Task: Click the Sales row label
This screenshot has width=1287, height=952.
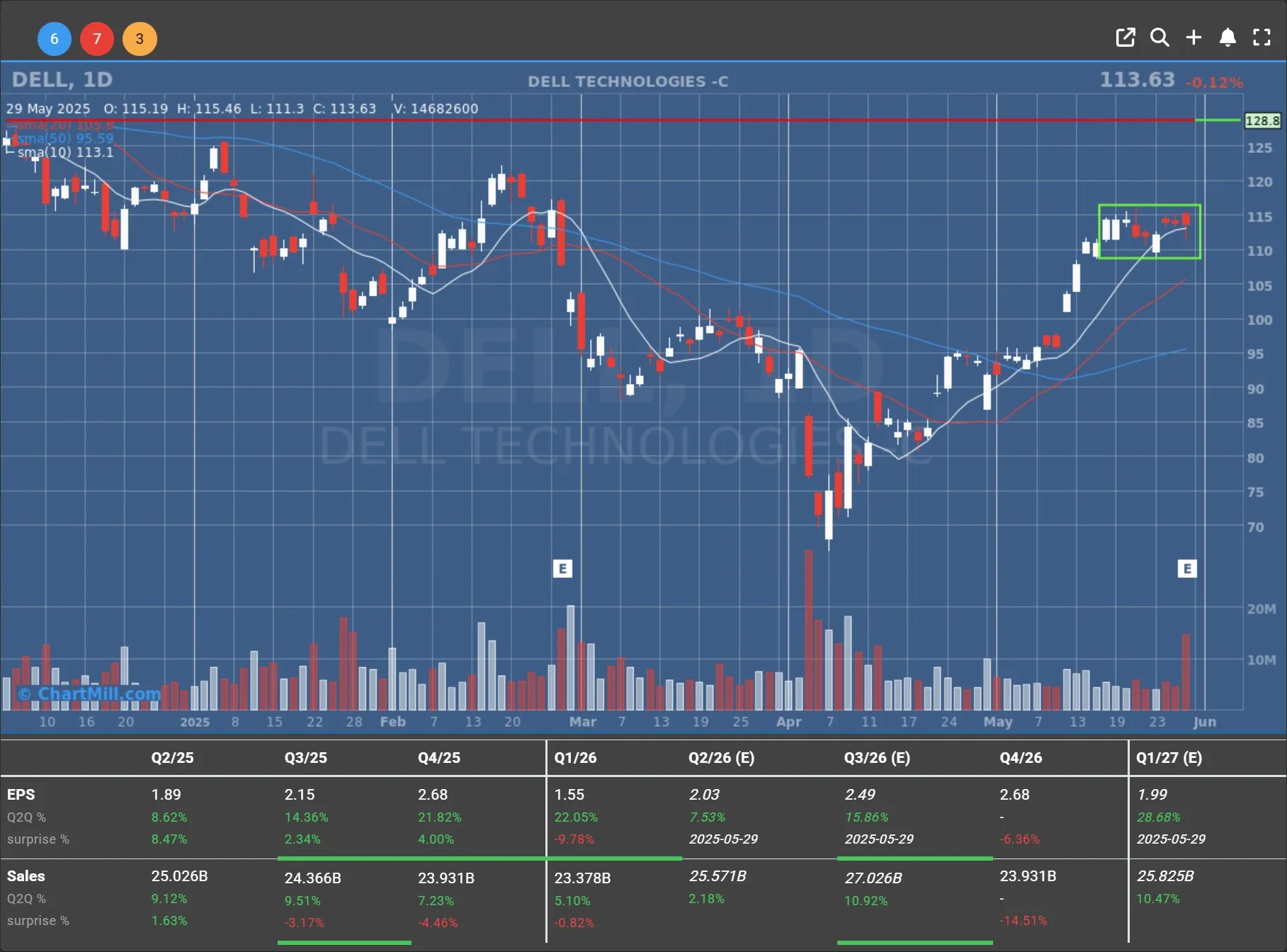Action: coord(25,876)
